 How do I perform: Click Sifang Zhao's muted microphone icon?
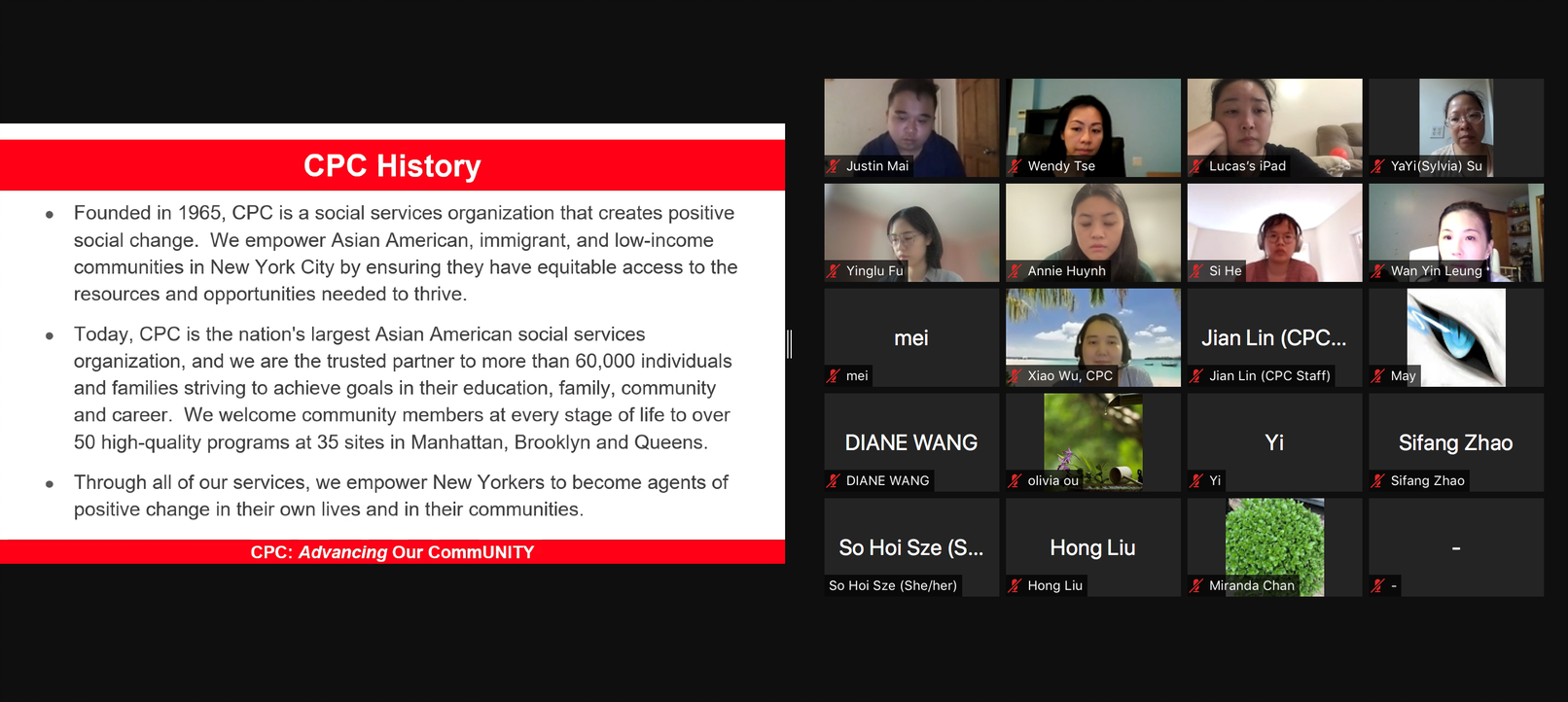pyautogui.click(x=1377, y=480)
